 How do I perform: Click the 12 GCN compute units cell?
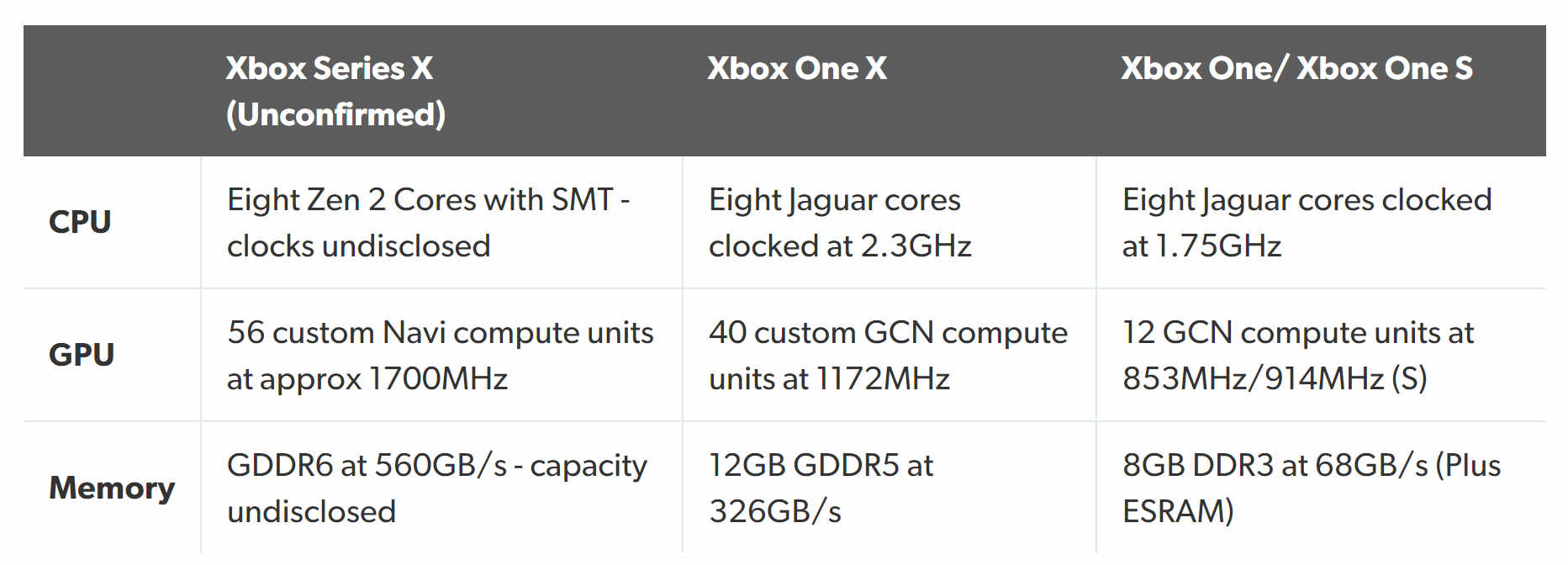[1321, 356]
